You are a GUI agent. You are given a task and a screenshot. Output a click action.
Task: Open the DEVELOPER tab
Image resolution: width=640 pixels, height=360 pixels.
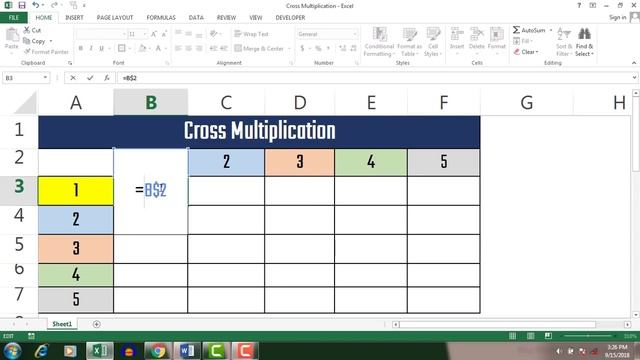(290, 18)
